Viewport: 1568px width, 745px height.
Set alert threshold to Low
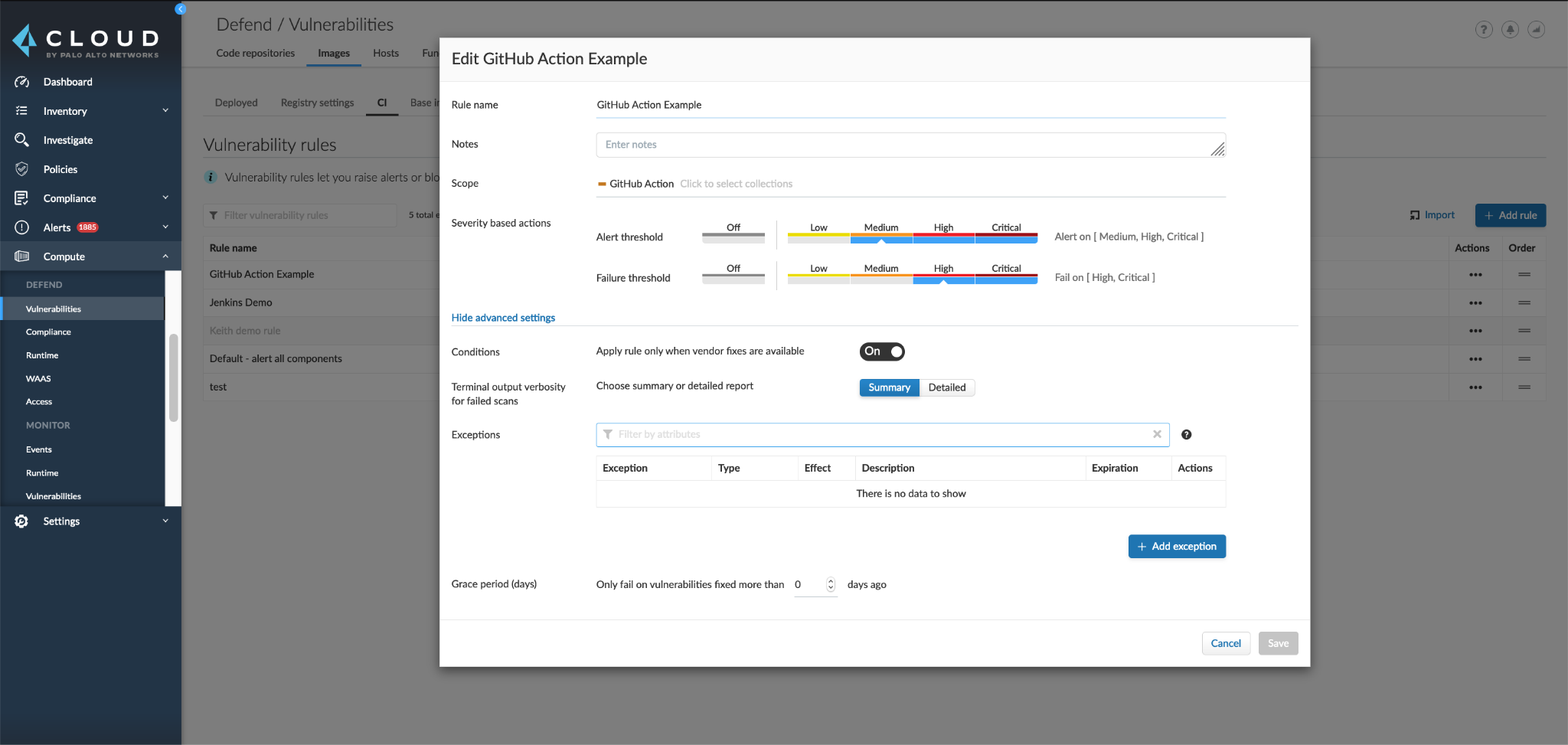click(818, 233)
